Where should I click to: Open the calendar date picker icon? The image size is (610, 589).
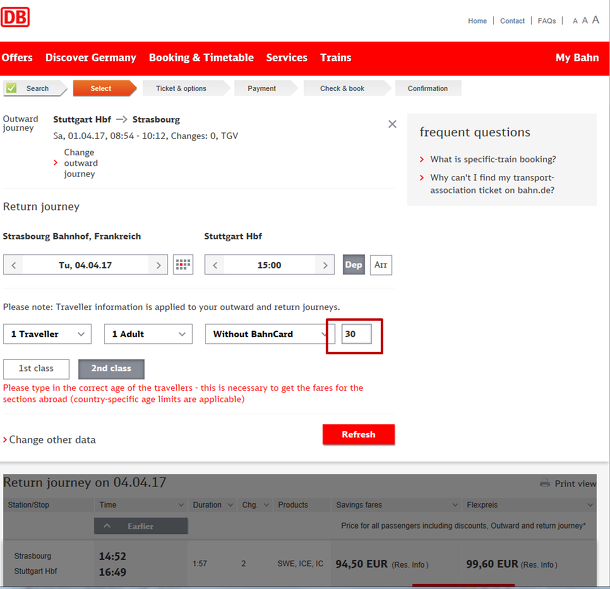[183, 265]
